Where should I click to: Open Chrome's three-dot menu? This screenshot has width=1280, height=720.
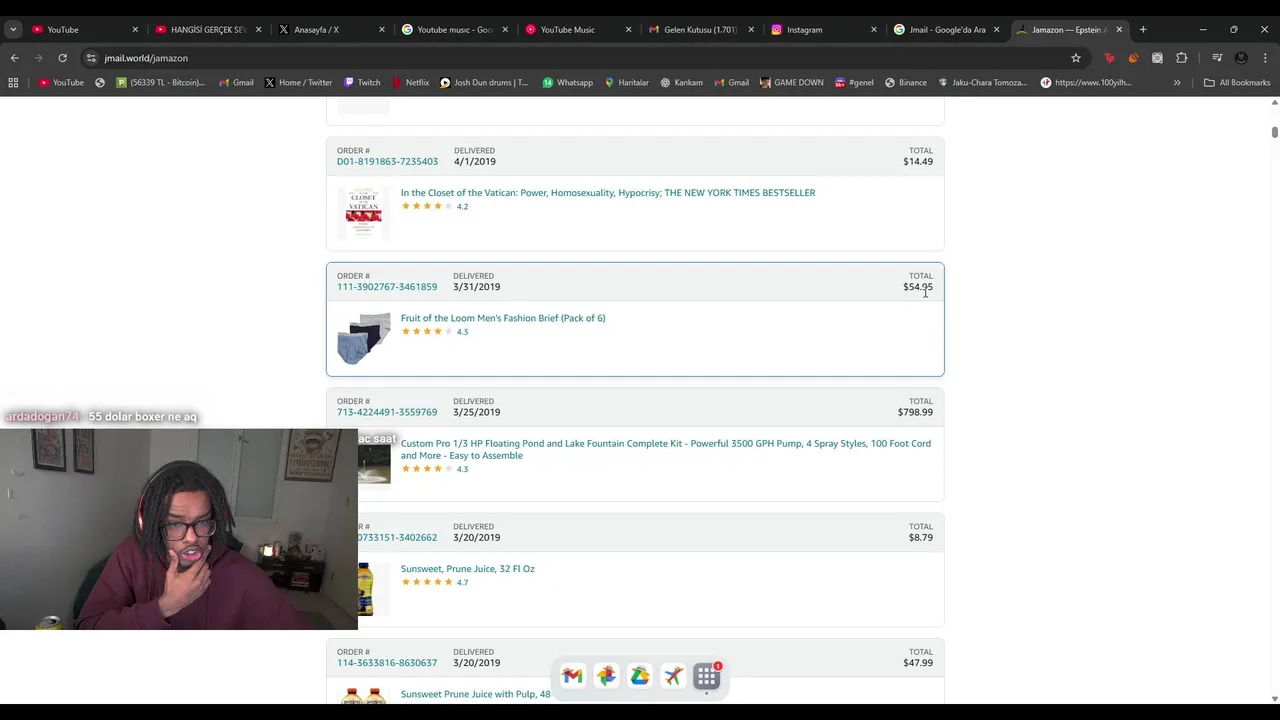coord(1265,58)
